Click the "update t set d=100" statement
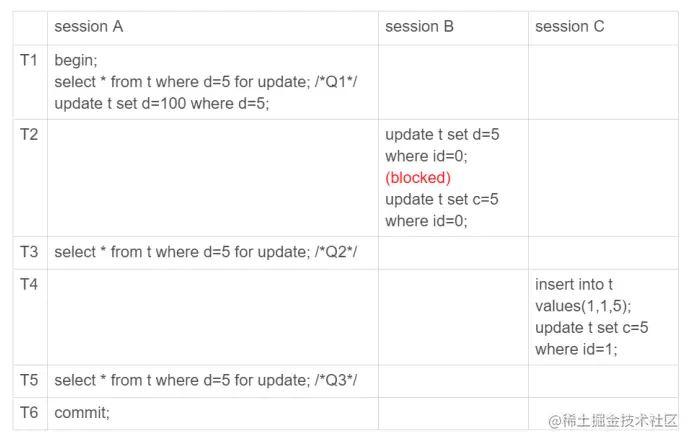 (161, 102)
